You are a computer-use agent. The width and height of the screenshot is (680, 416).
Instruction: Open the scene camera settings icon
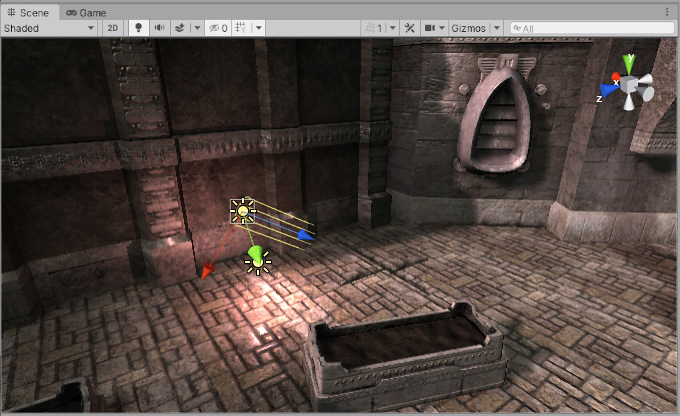pyautogui.click(x=431, y=28)
